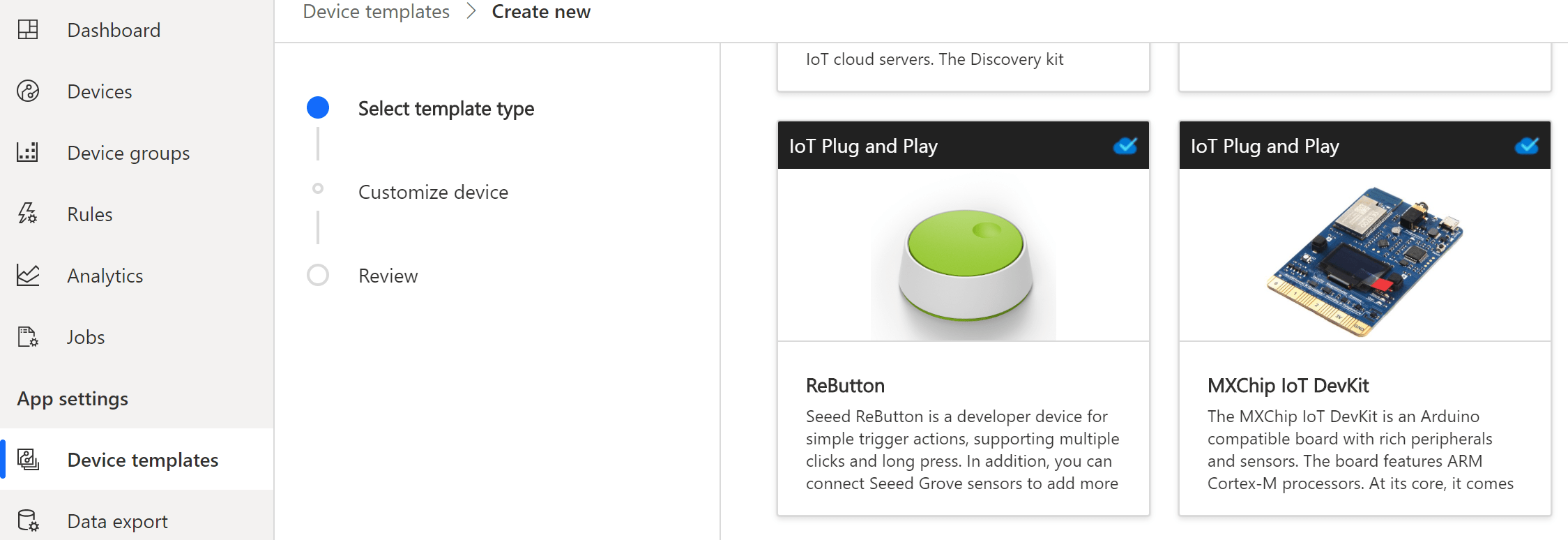Viewport: 1568px width, 540px height.
Task: Click the ReButton device thumbnail image
Action: coord(963,258)
